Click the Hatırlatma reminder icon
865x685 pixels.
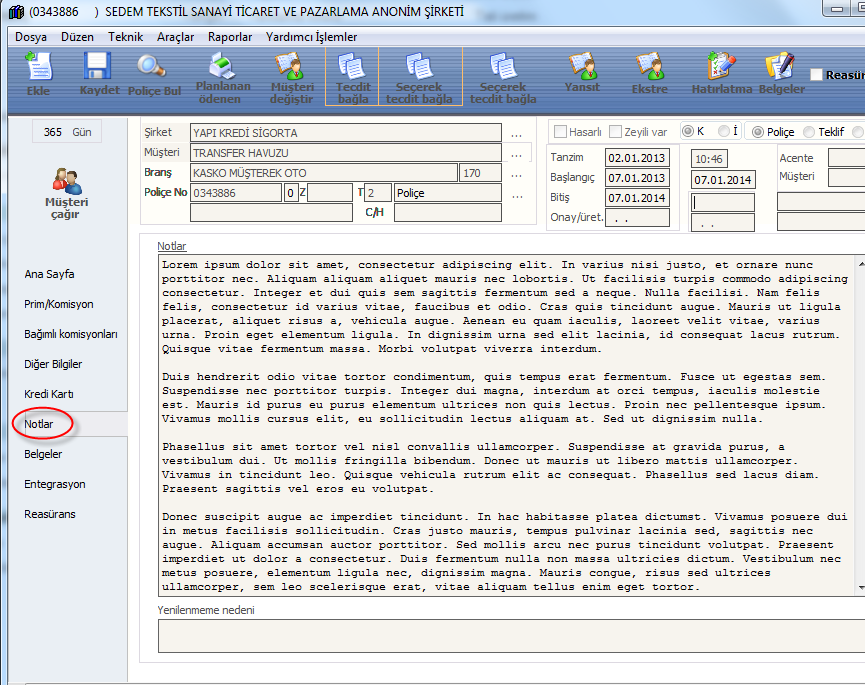tap(721, 74)
